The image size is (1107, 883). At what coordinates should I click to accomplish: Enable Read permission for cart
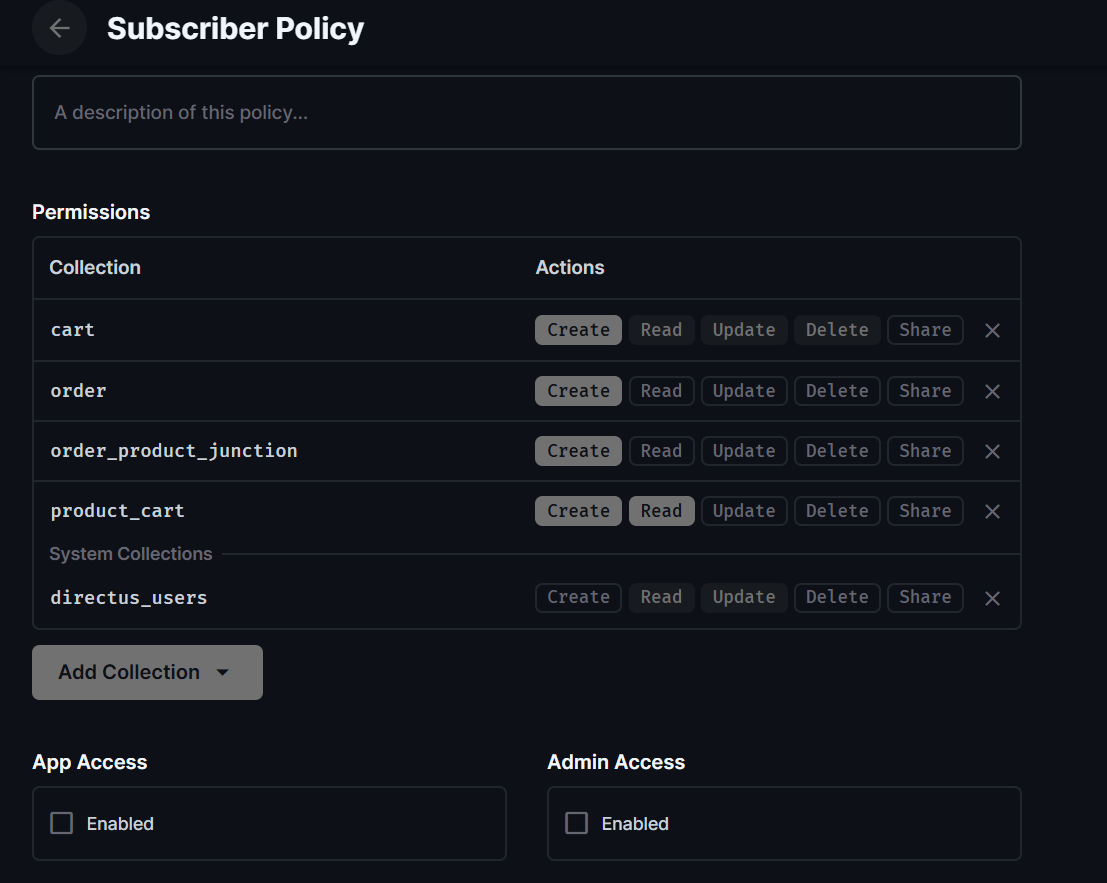pyautogui.click(x=661, y=330)
